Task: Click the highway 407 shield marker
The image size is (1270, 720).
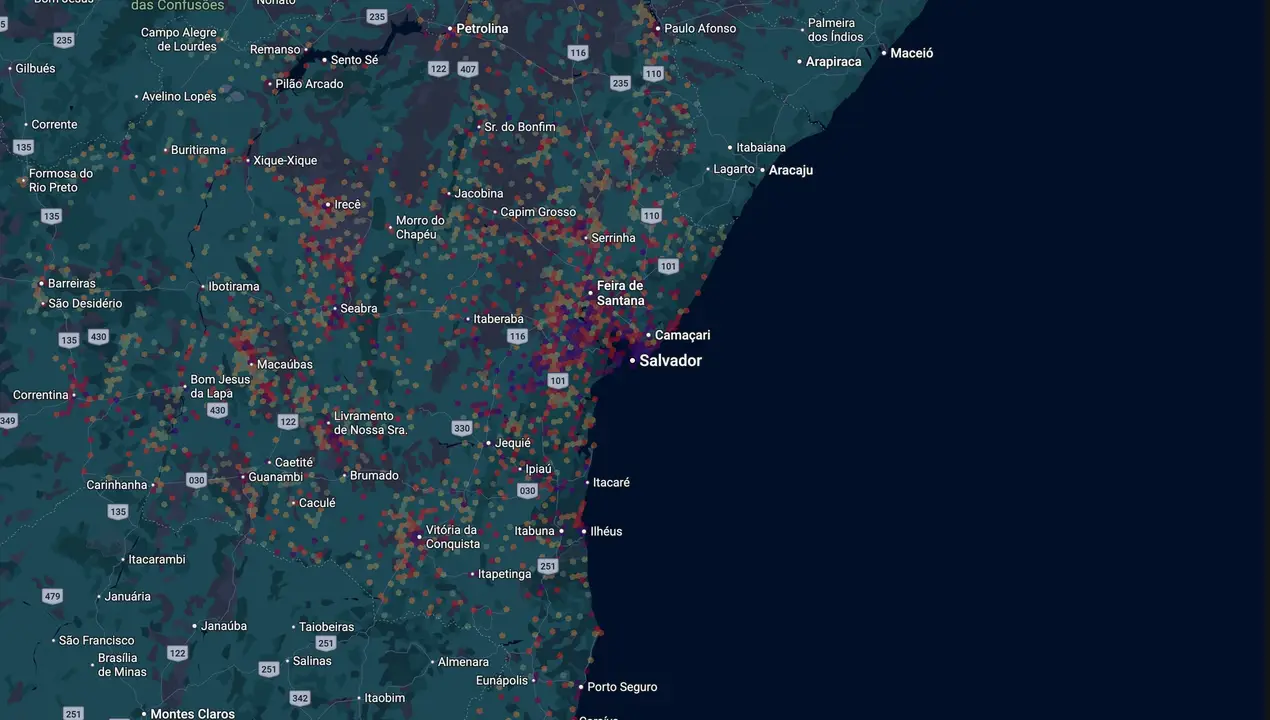Action: (x=468, y=69)
